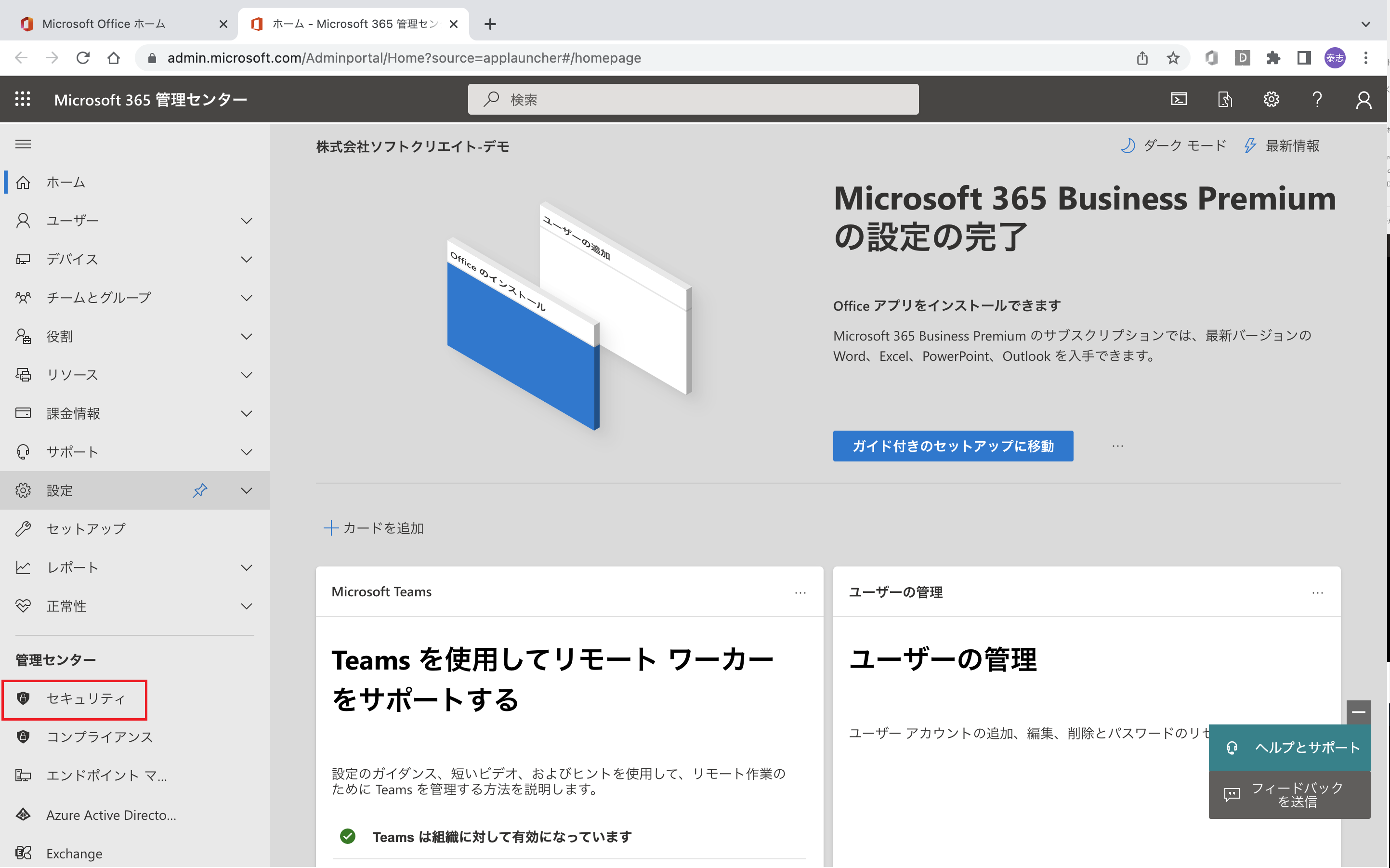Open the app launcher waffle icon
This screenshot has width=1390, height=868.
[22, 99]
